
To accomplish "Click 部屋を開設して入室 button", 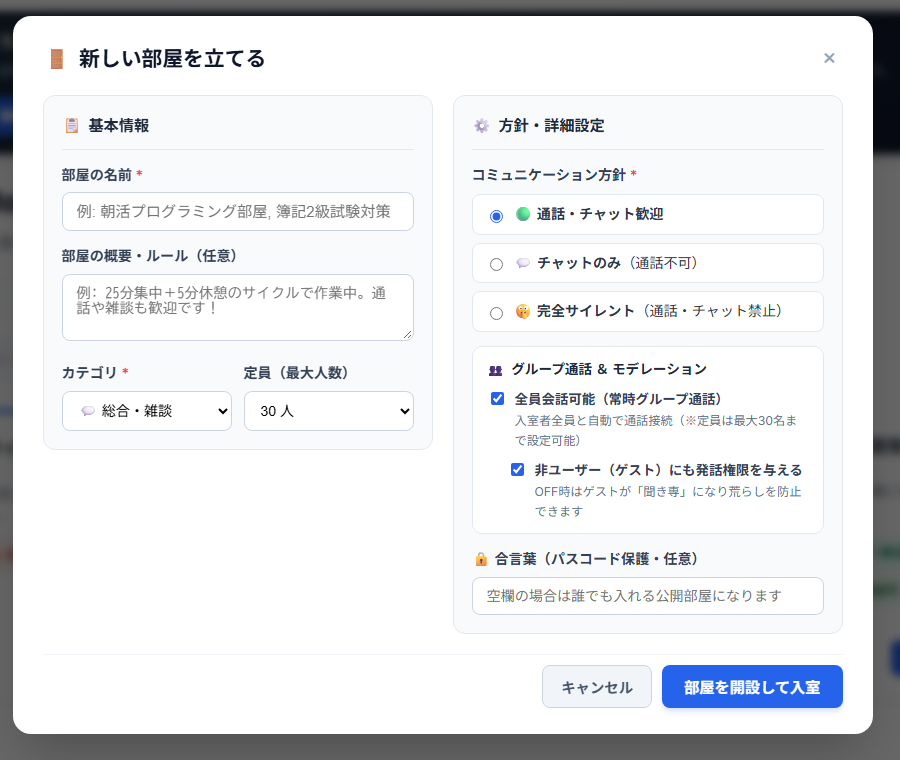I will pos(752,687).
